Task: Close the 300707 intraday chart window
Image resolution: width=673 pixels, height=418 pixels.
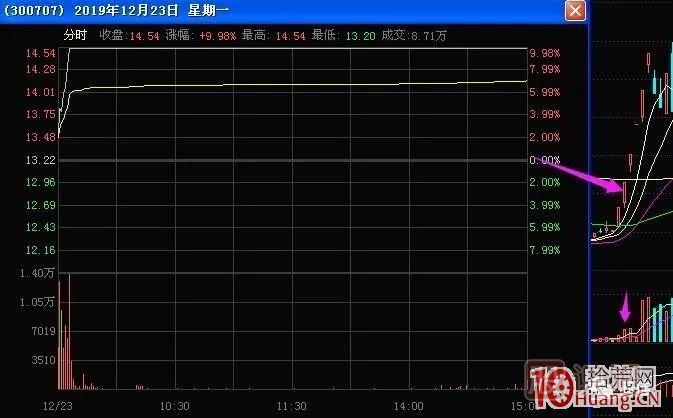Action: [575, 10]
